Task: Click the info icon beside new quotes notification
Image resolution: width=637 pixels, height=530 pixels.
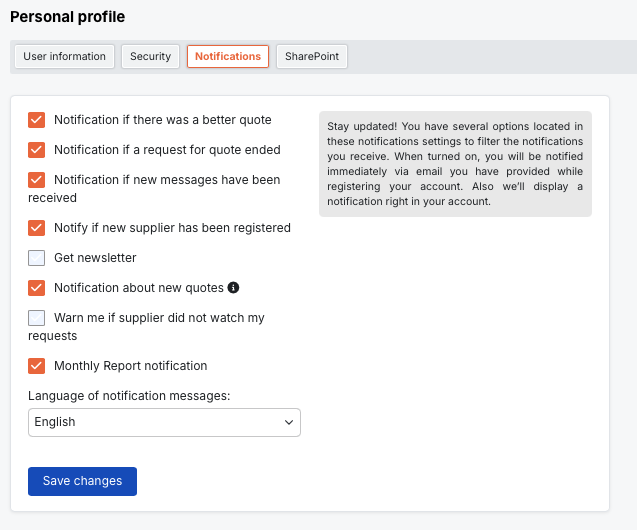Action: click(233, 288)
